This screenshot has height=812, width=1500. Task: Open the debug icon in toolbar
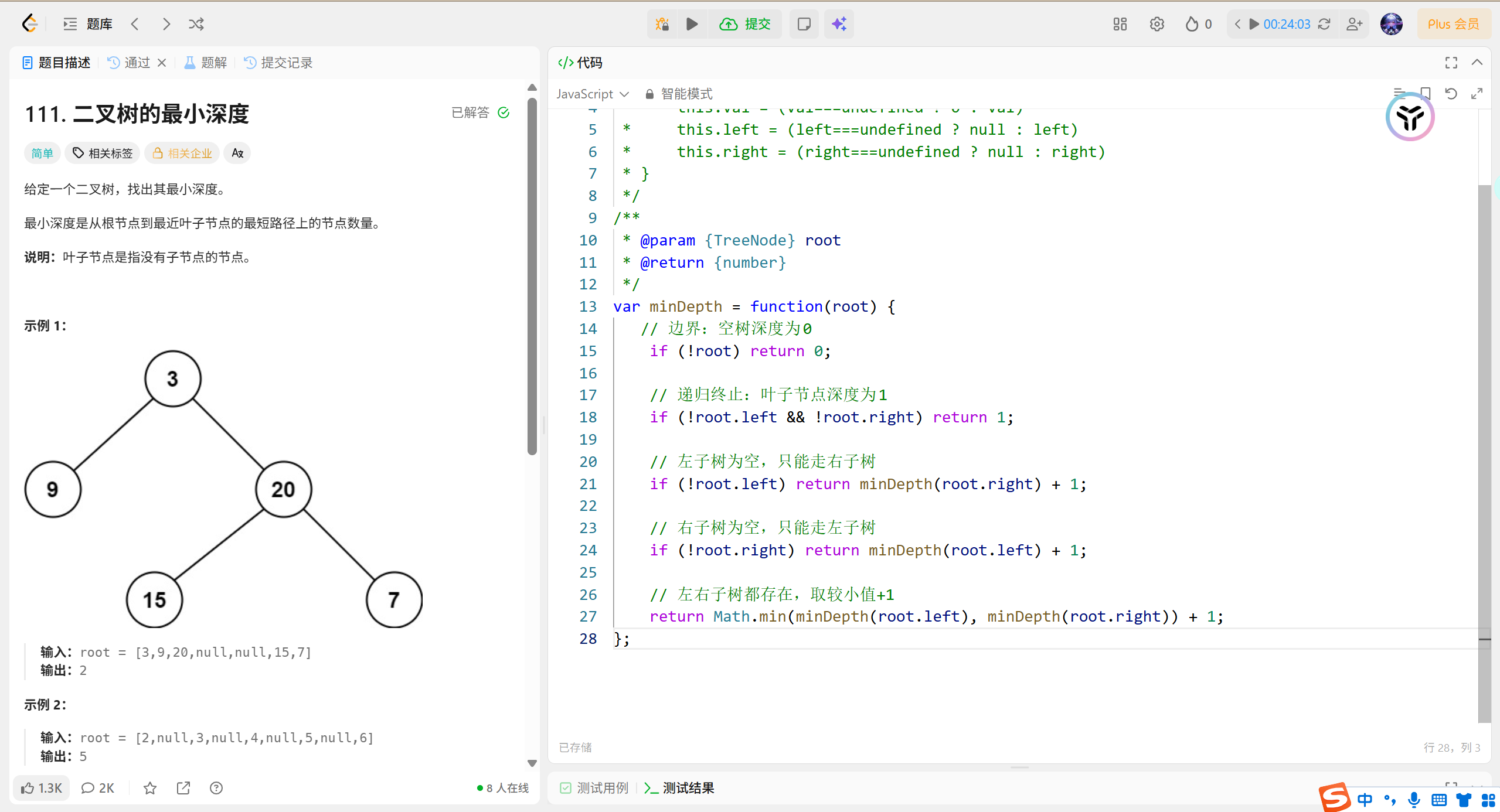662,24
